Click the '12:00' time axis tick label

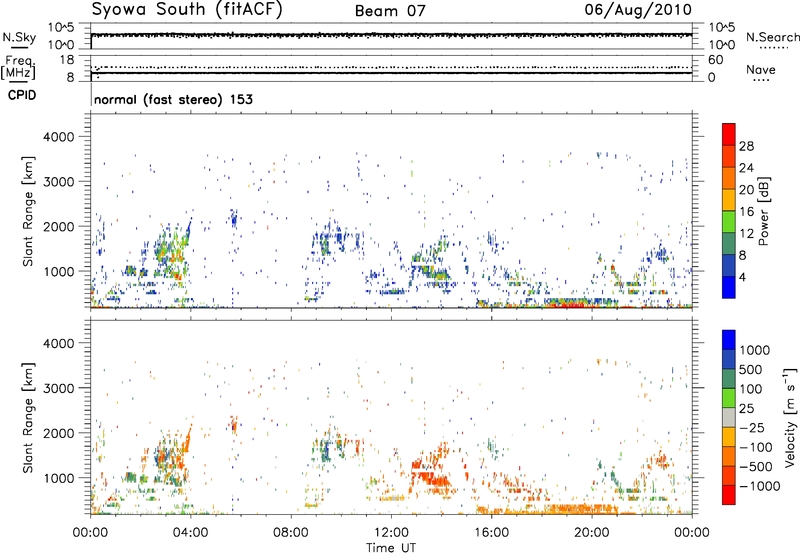391,533
